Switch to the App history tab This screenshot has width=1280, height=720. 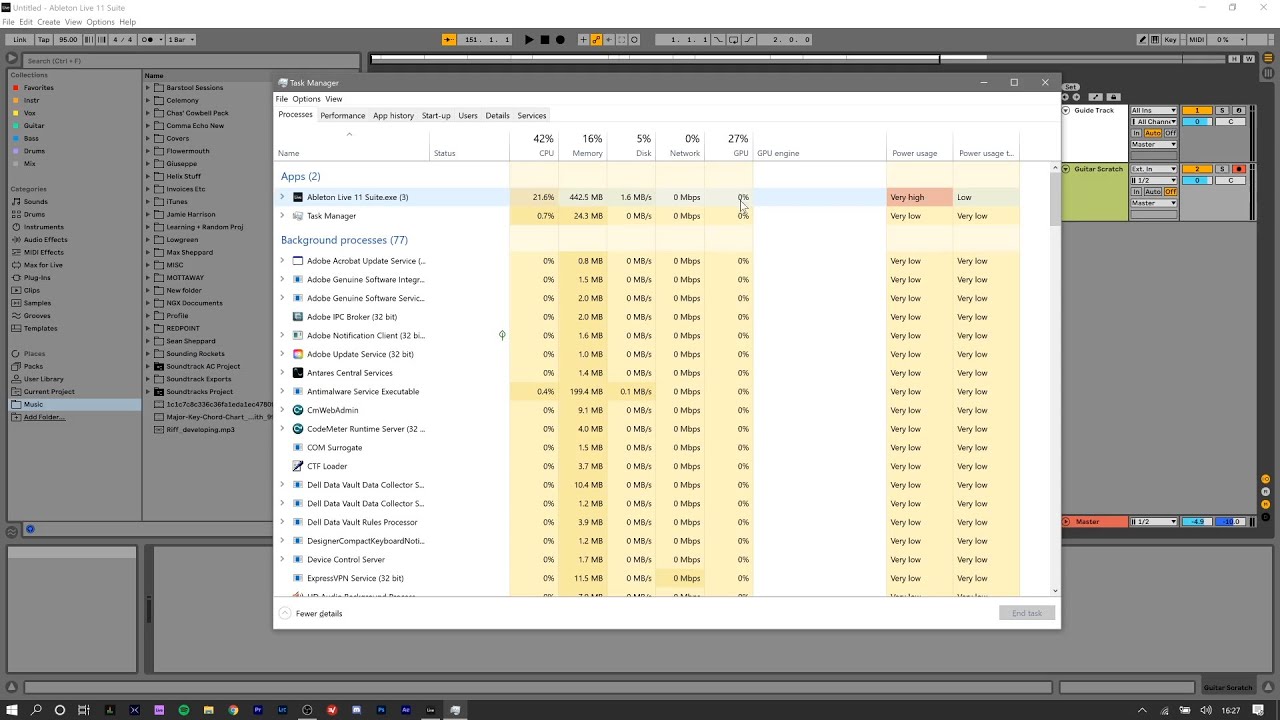point(393,116)
